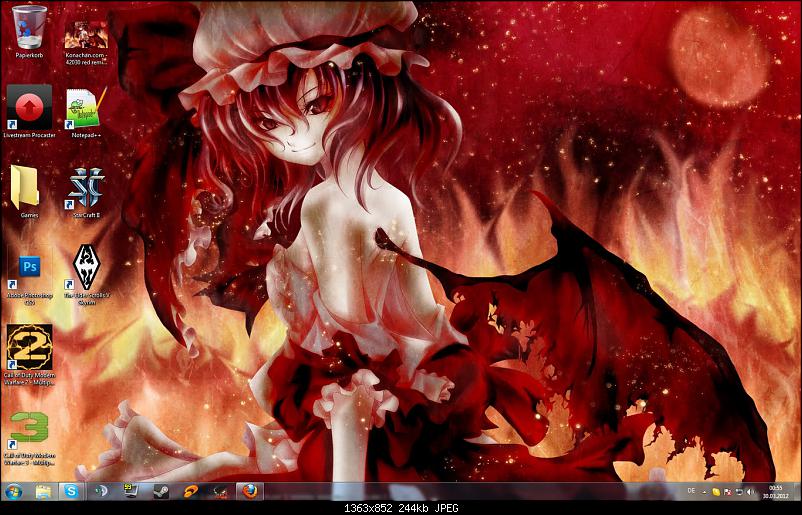The width and height of the screenshot is (802, 515).
Task: Click the dark red taskbar icon beside Firefox
Action: coord(220,492)
